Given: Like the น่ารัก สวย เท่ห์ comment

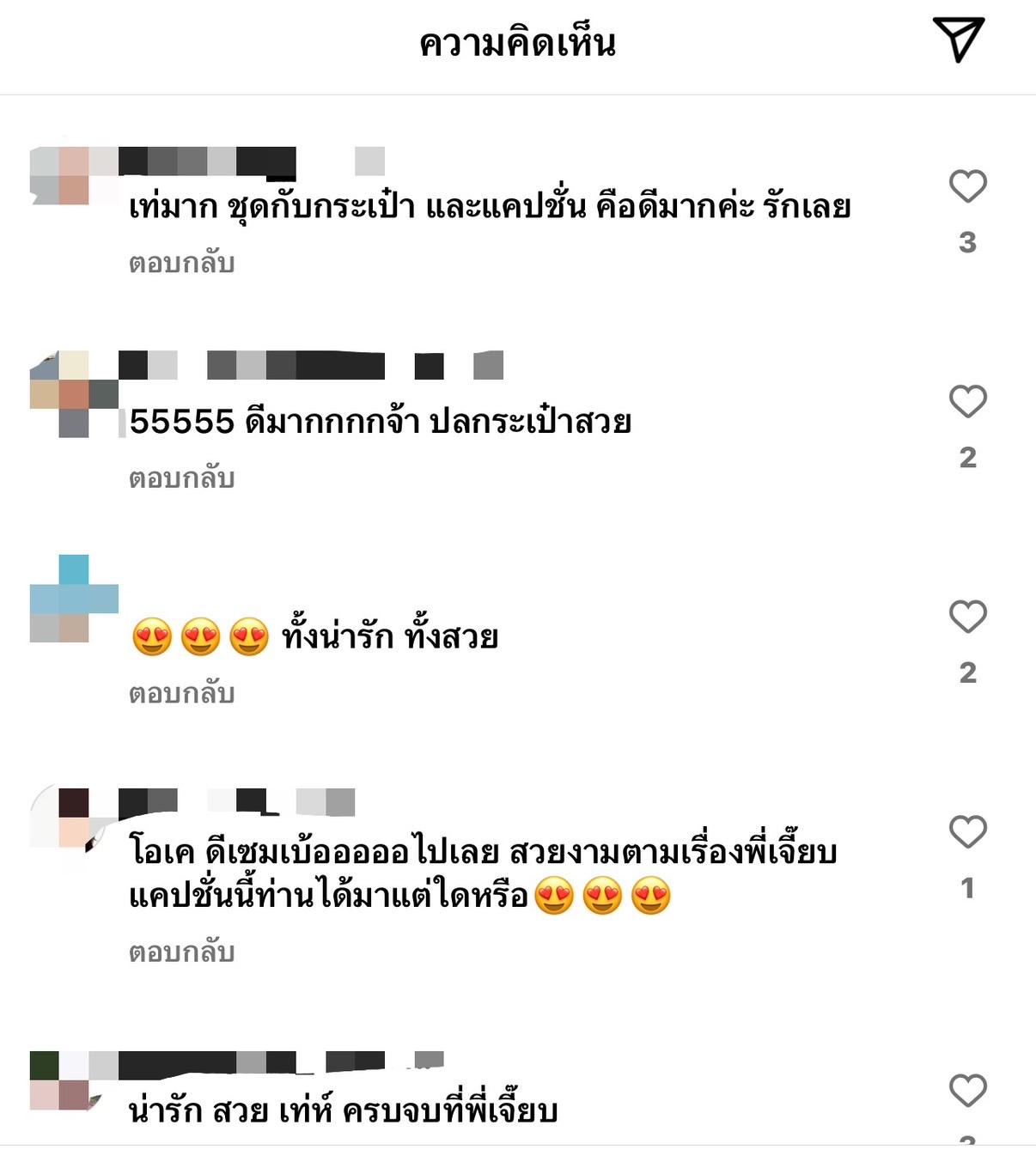Looking at the screenshot, I should point(967,1090).
